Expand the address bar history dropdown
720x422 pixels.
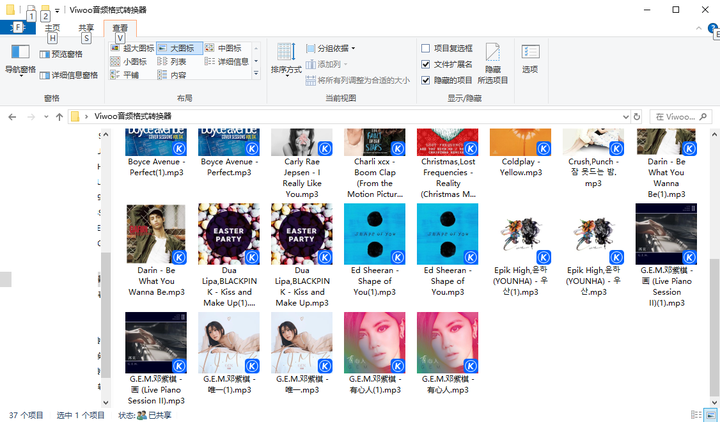[x=625, y=117]
